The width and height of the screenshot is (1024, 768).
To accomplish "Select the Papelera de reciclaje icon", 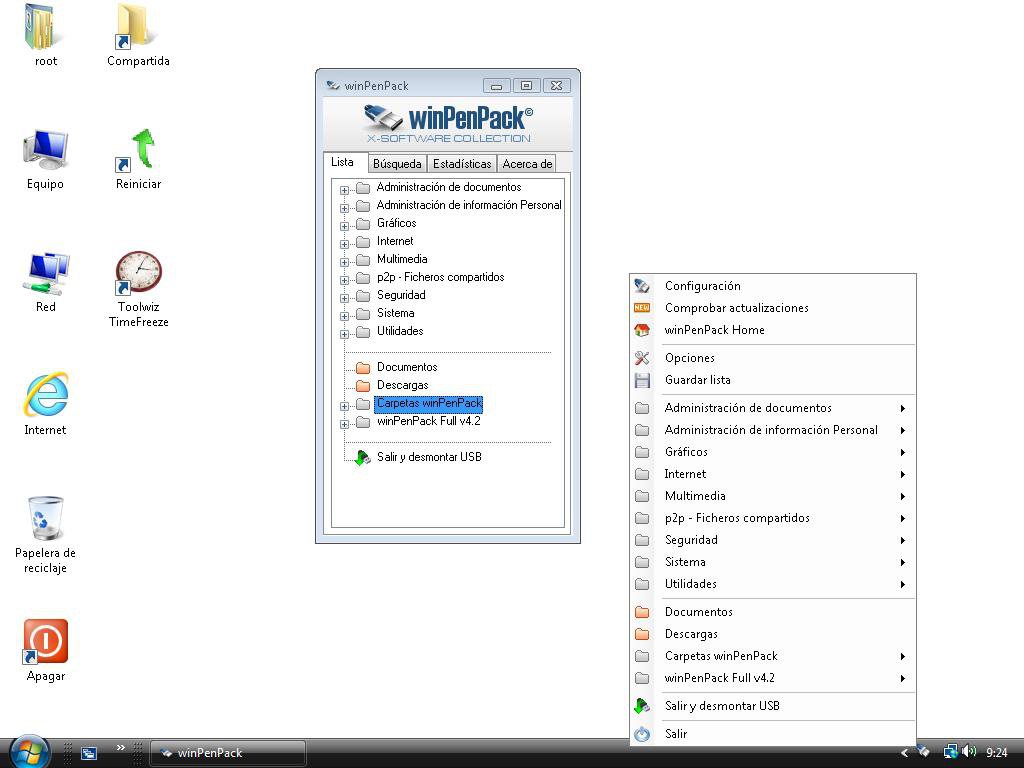I will pyautogui.click(x=45, y=518).
